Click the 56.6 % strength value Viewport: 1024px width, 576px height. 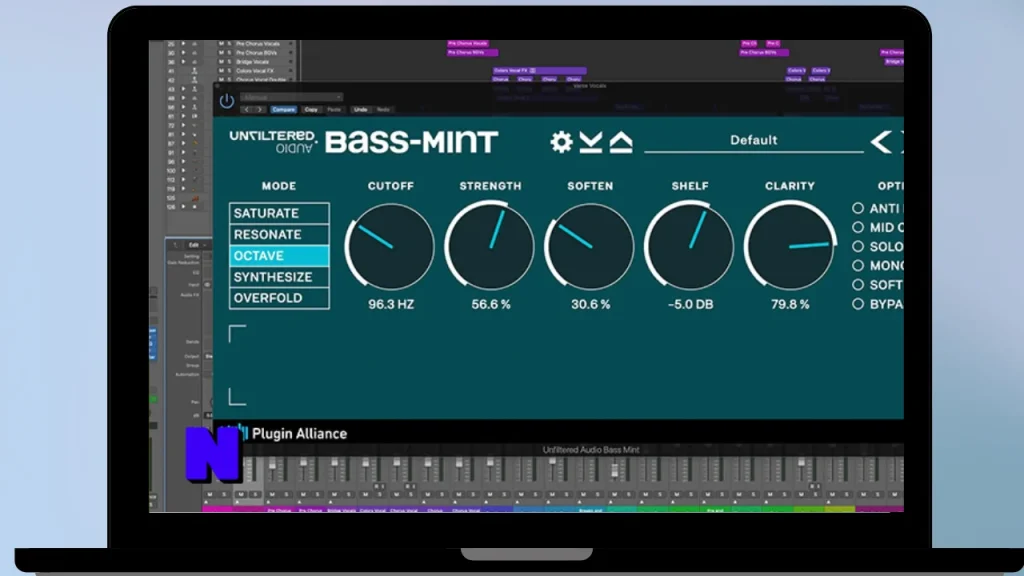[491, 305]
